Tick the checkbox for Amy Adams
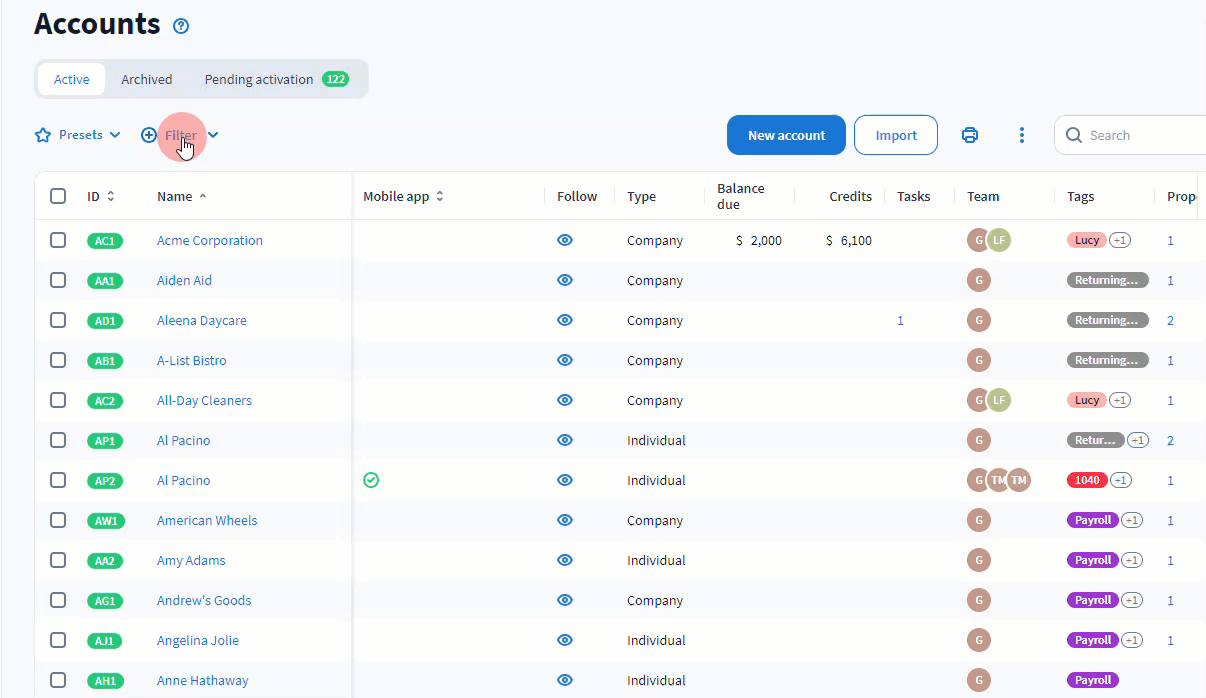 tap(58, 560)
